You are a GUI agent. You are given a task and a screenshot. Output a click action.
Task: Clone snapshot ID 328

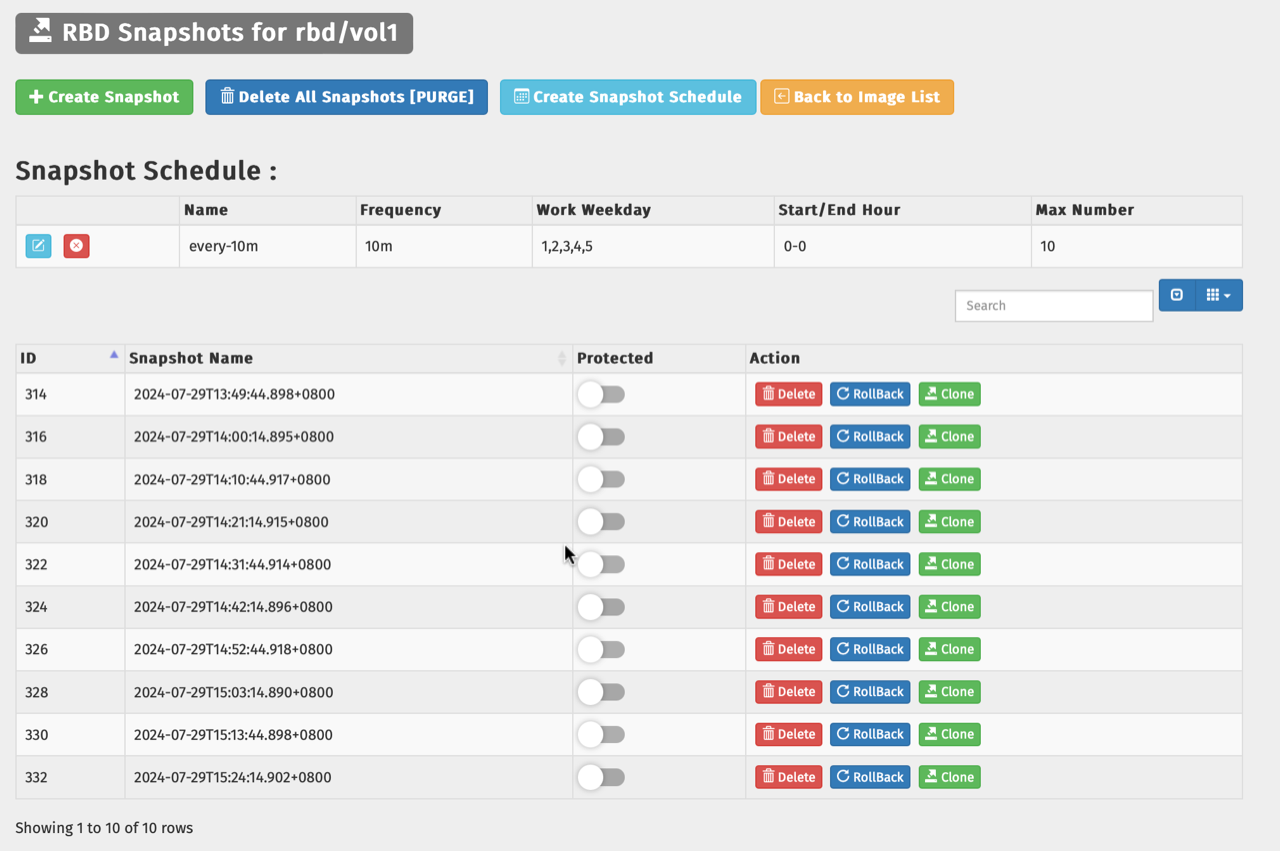point(949,692)
